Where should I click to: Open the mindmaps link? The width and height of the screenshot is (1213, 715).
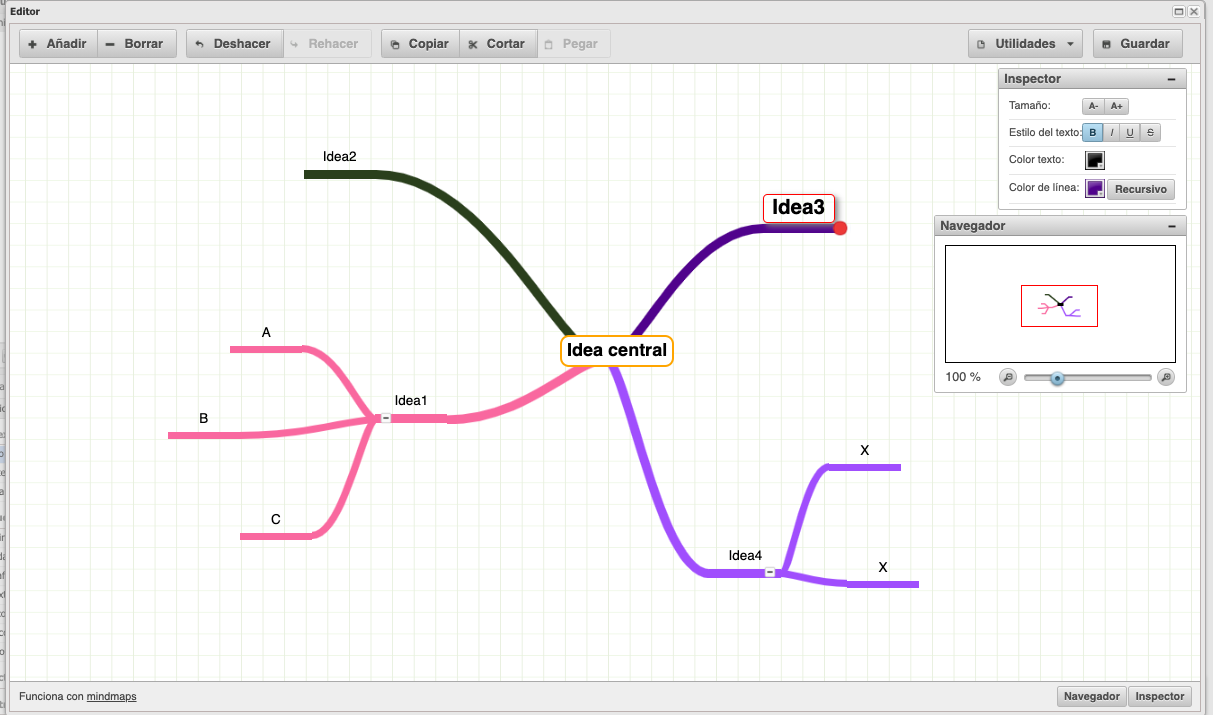[111, 696]
